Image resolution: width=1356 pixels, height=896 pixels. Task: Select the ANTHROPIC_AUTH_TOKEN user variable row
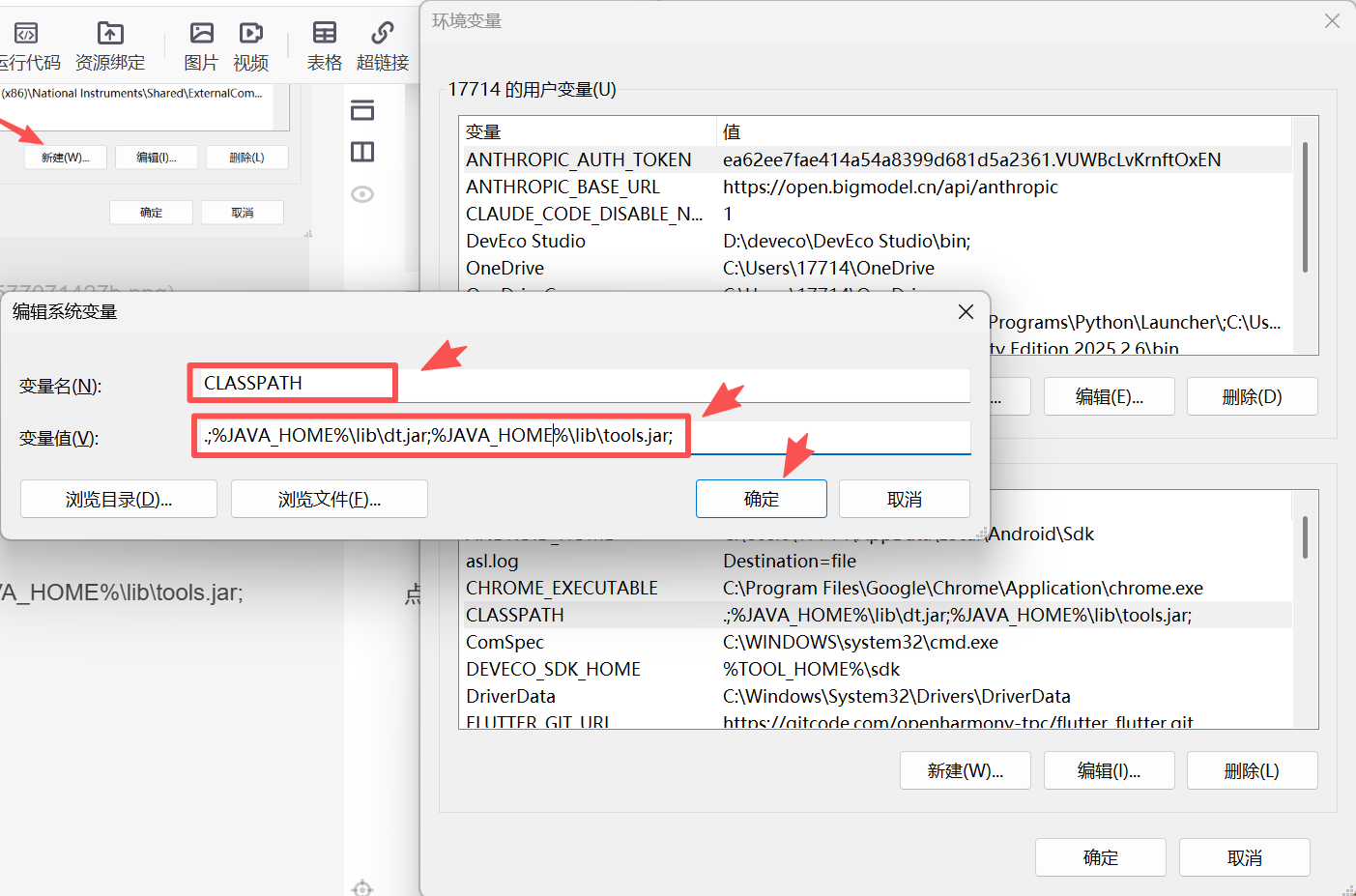[876, 159]
